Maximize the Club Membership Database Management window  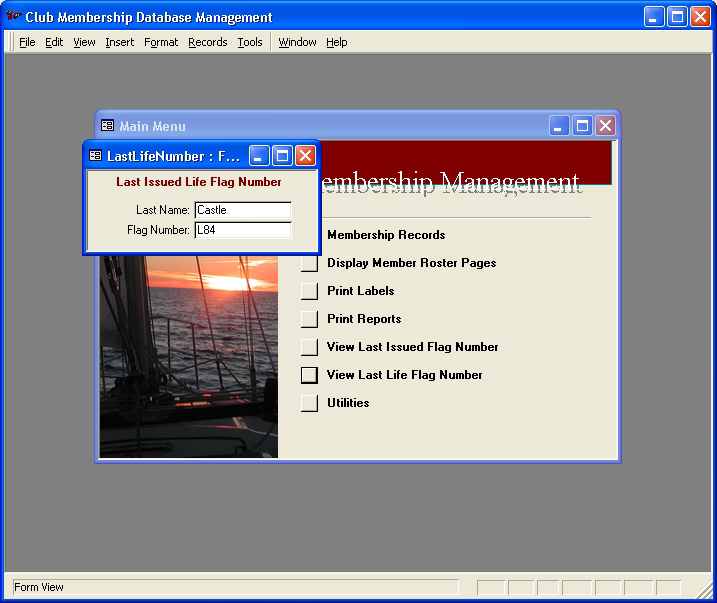point(677,17)
